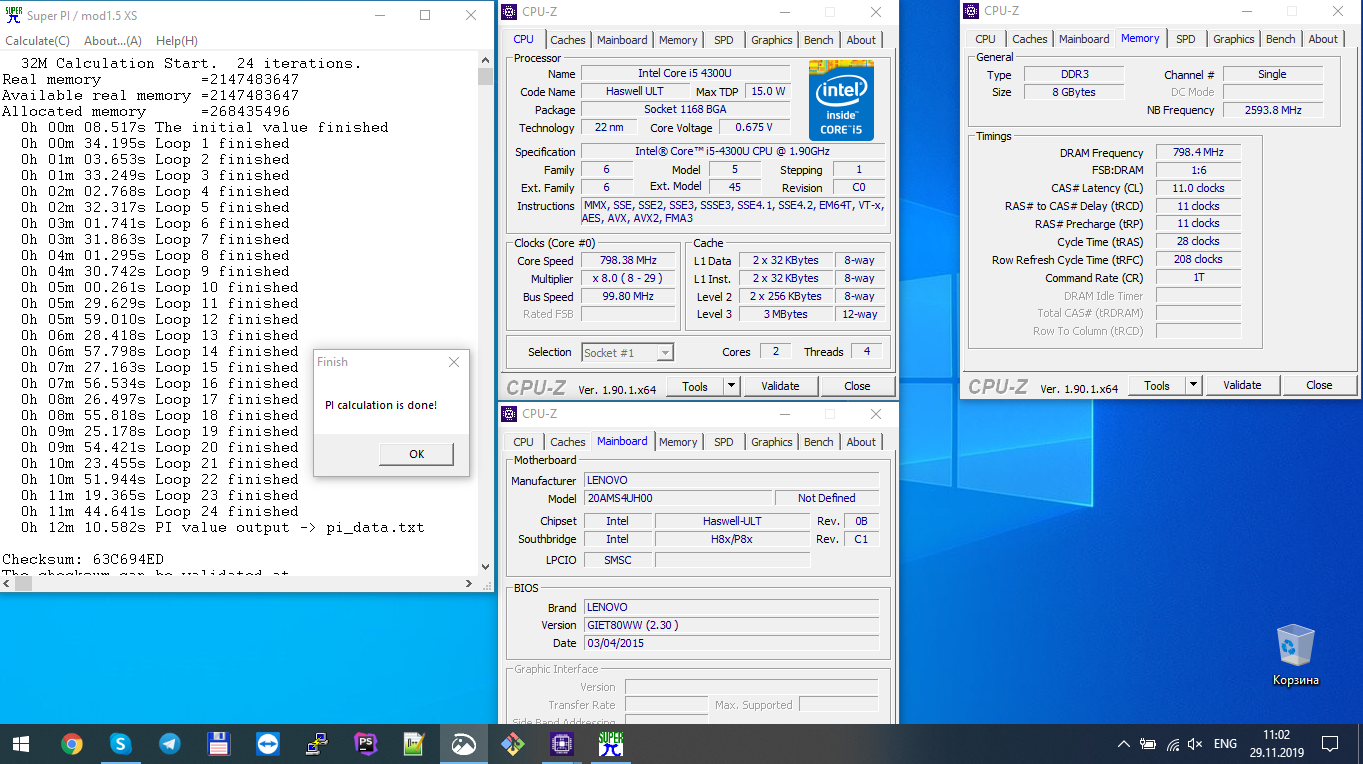1363x764 pixels.
Task: Check the battery status tray icon
Action: 1147,744
